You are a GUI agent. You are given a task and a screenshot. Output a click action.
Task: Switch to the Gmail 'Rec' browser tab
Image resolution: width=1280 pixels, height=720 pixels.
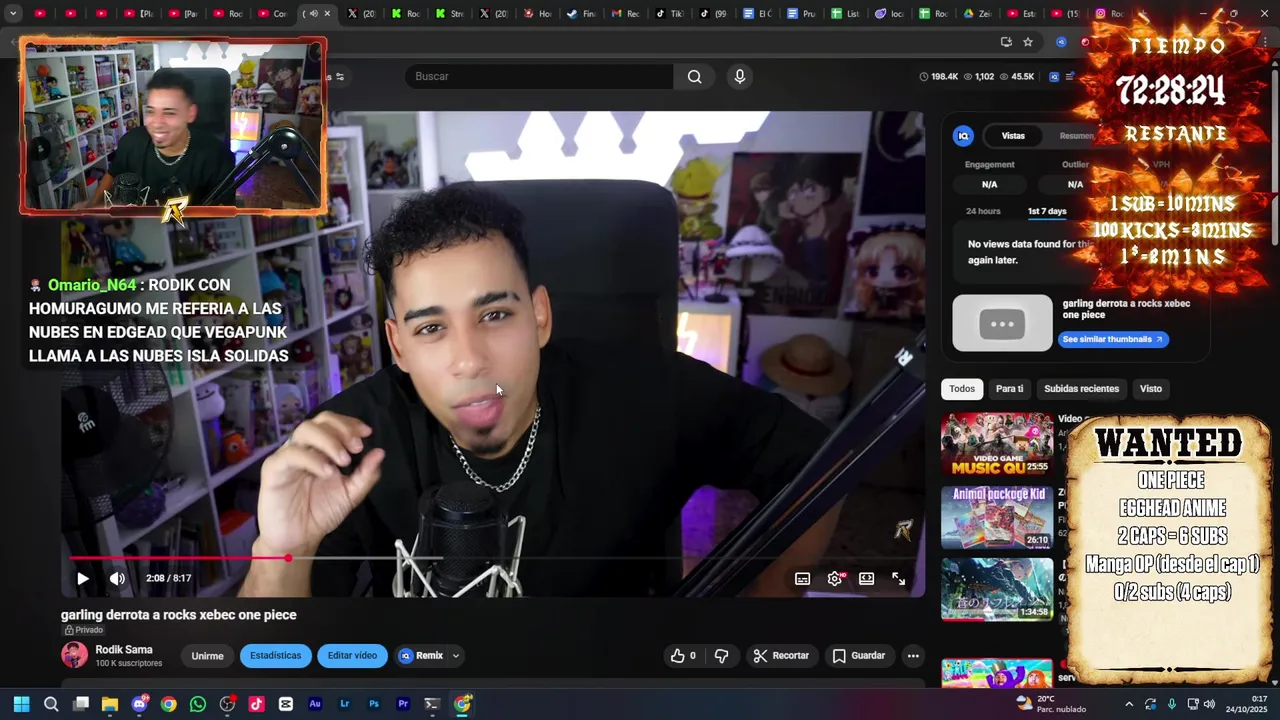[x=626, y=14]
